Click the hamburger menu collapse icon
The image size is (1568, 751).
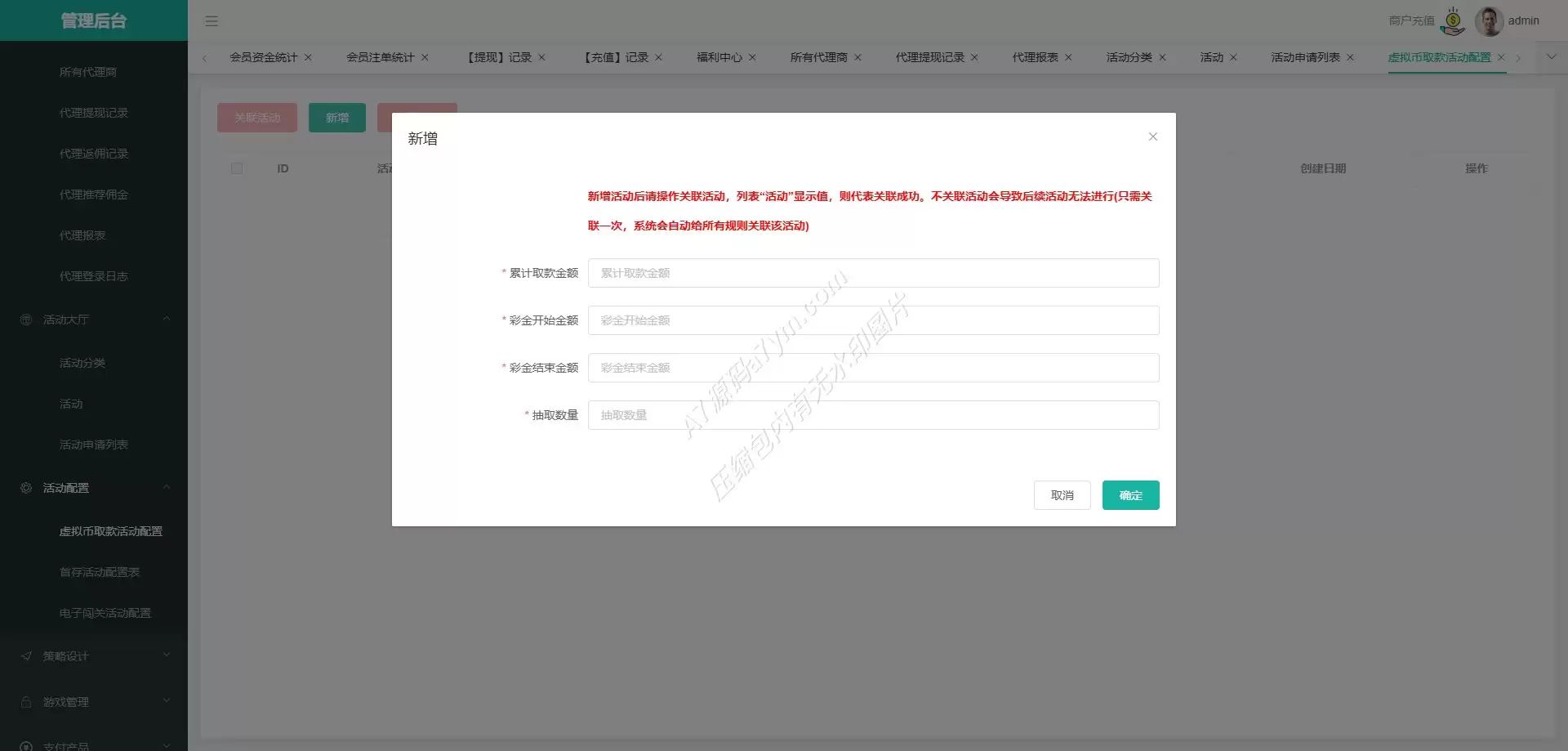pyautogui.click(x=212, y=21)
